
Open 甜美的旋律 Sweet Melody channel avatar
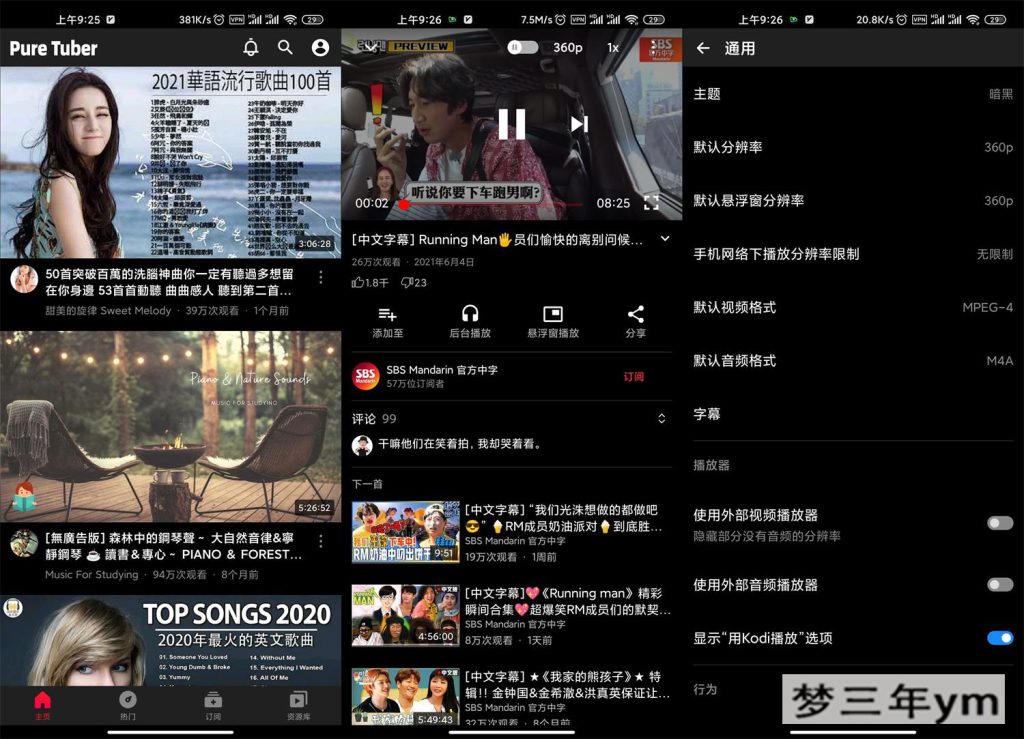pos(24,279)
